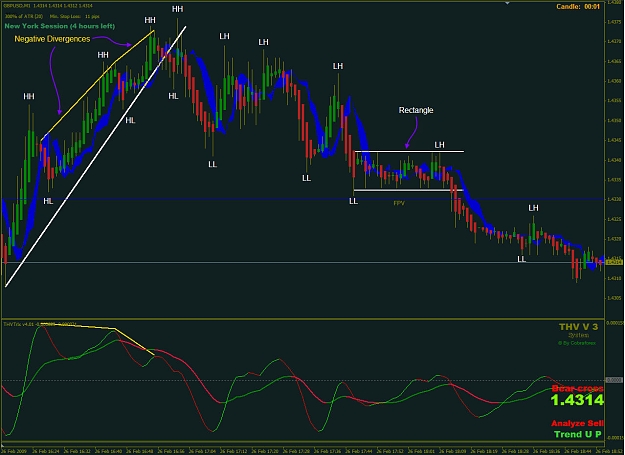Image resolution: width=625 pixels, height=455 pixels.
Task: Click the green "Trend U P" text
Action: point(578,434)
